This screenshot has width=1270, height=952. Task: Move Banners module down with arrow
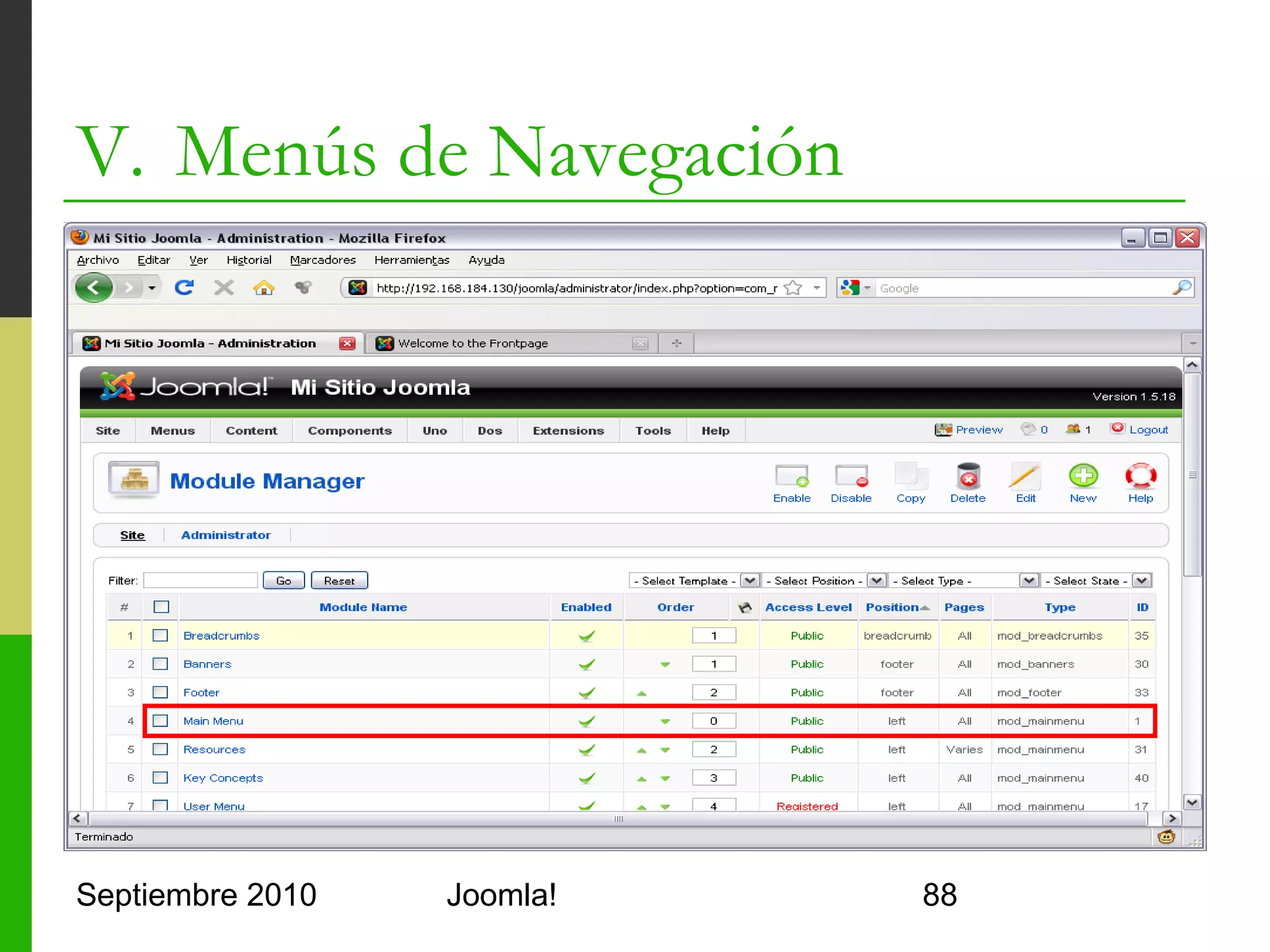[x=665, y=664]
